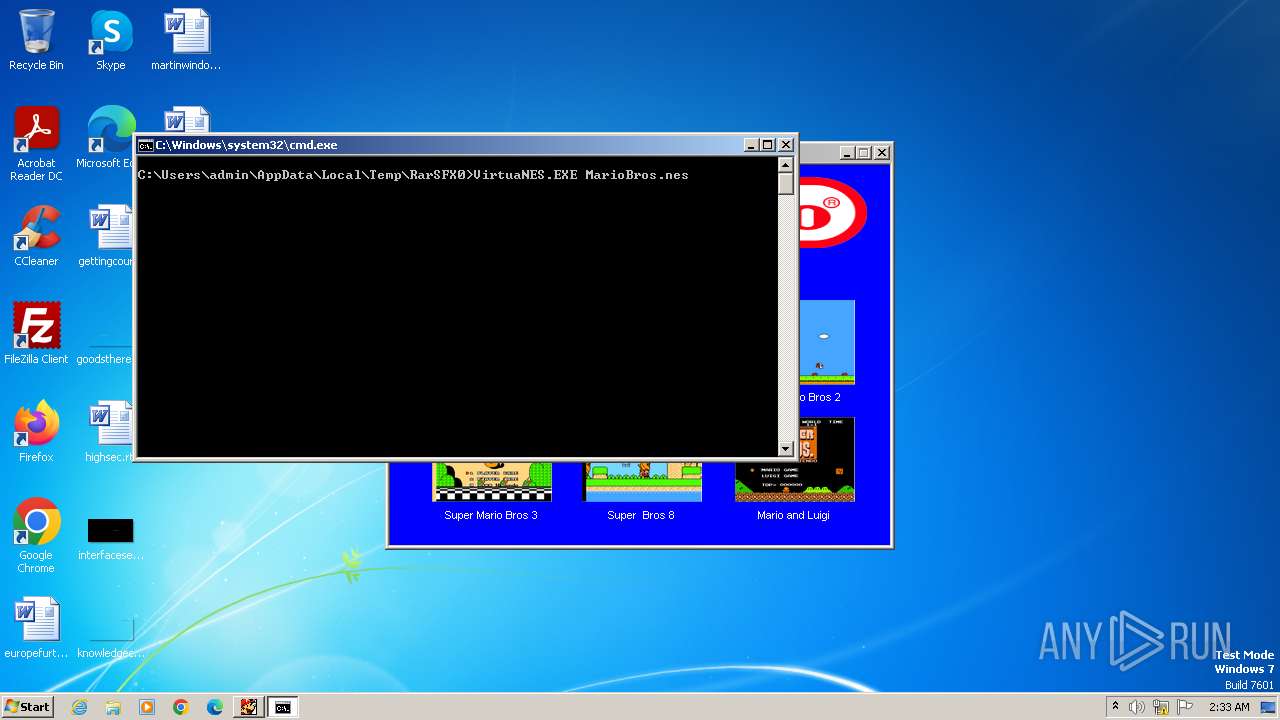
Task: Open the gettingcou... Word document
Action: point(108,236)
